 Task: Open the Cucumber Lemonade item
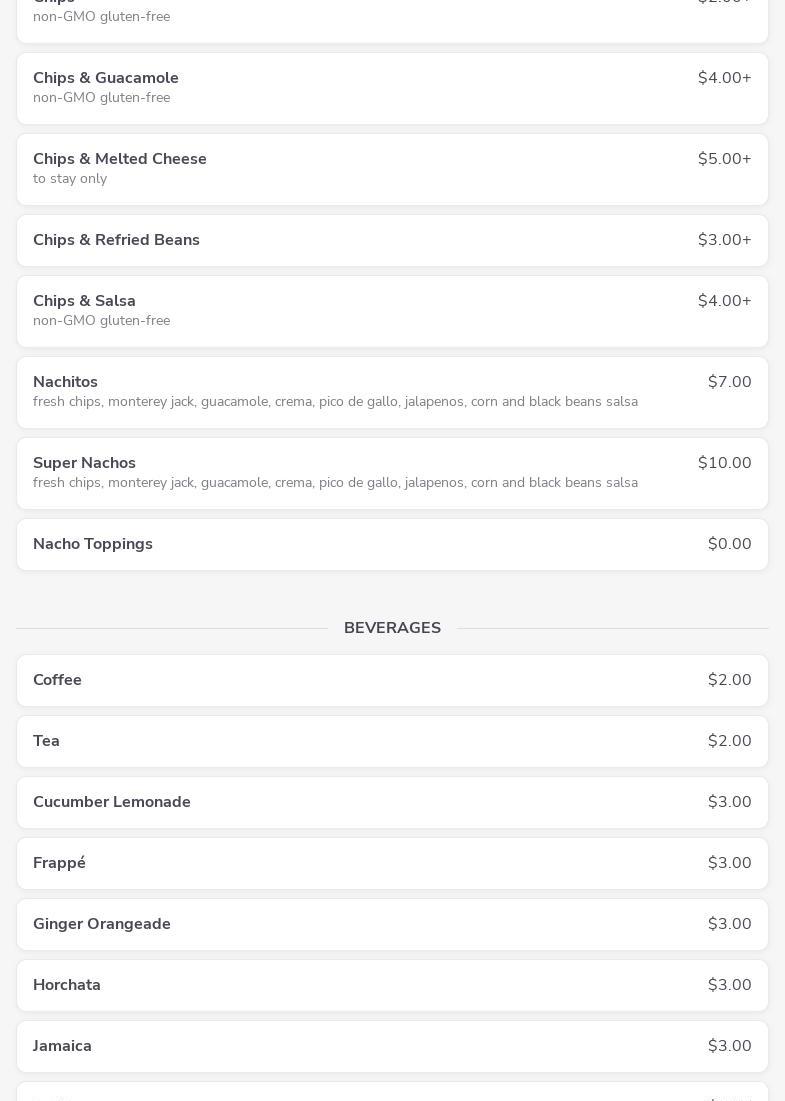(x=112, y=802)
